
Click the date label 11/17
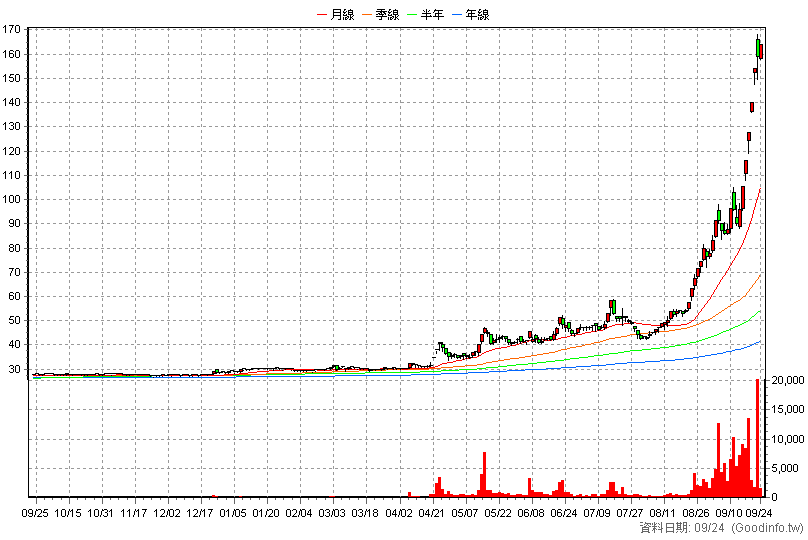[133, 513]
